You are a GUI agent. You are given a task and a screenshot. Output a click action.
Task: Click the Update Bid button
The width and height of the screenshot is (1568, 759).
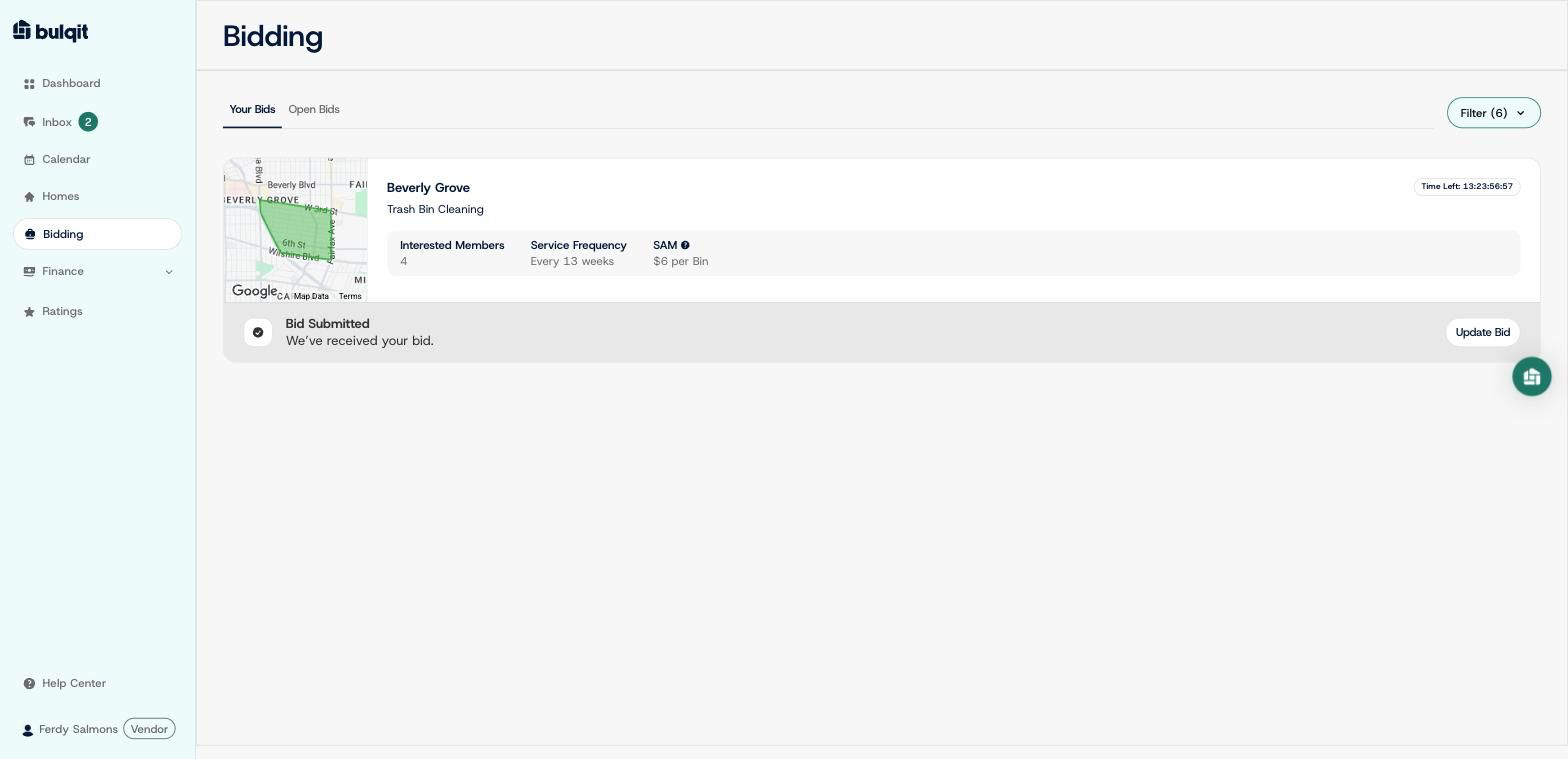point(1482,332)
